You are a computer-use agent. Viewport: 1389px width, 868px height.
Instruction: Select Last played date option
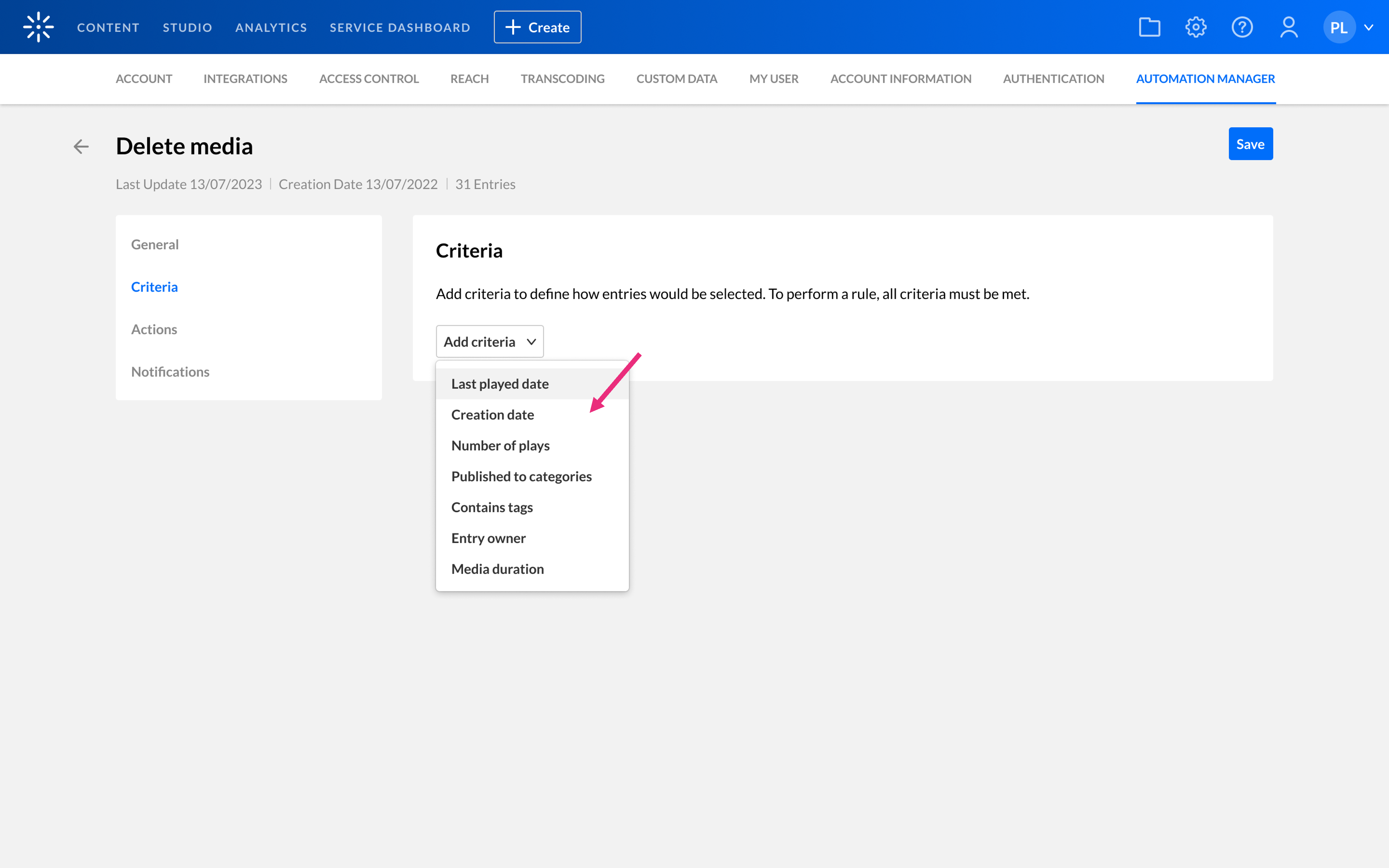[499, 383]
